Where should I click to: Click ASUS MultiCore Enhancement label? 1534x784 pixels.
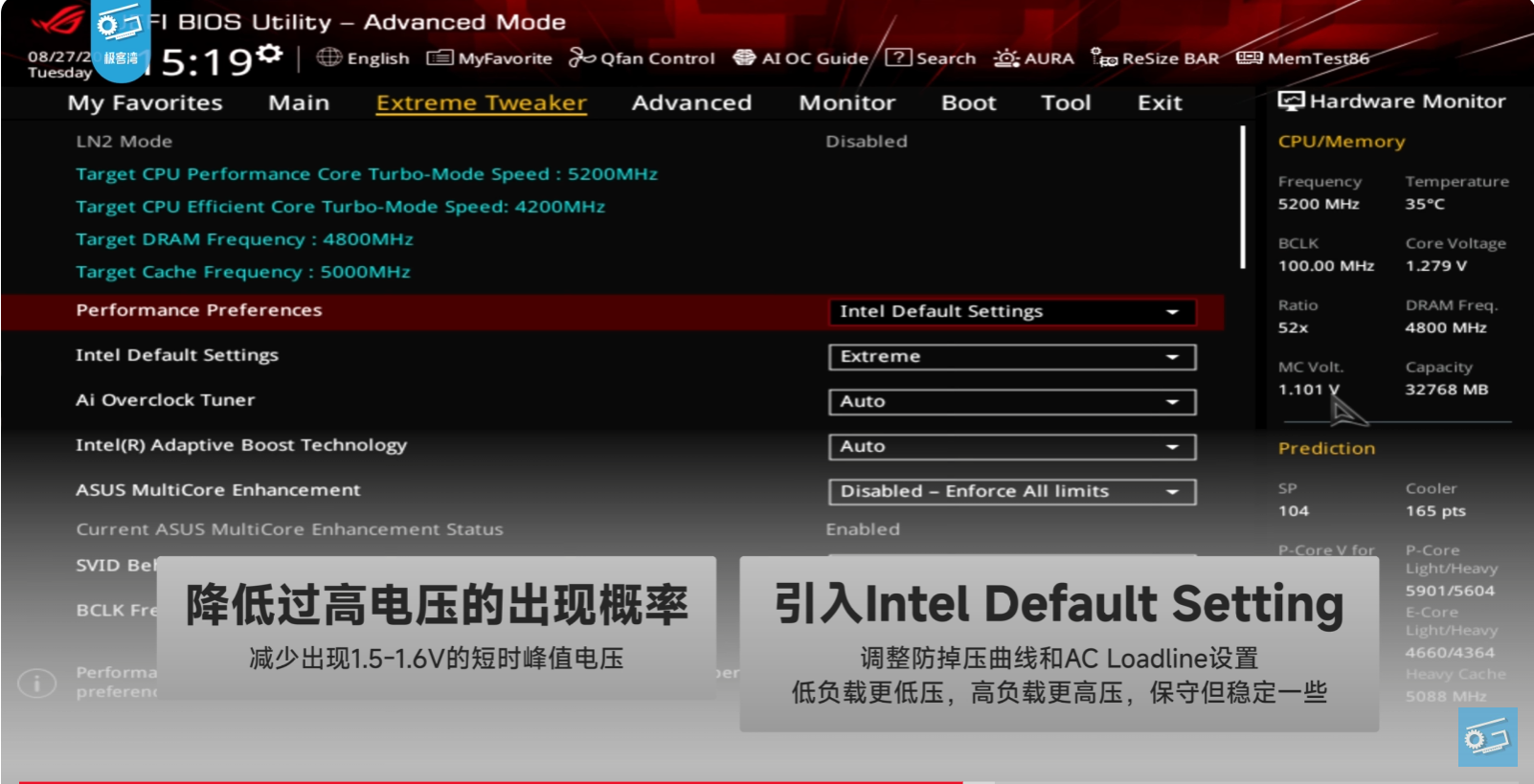218,490
